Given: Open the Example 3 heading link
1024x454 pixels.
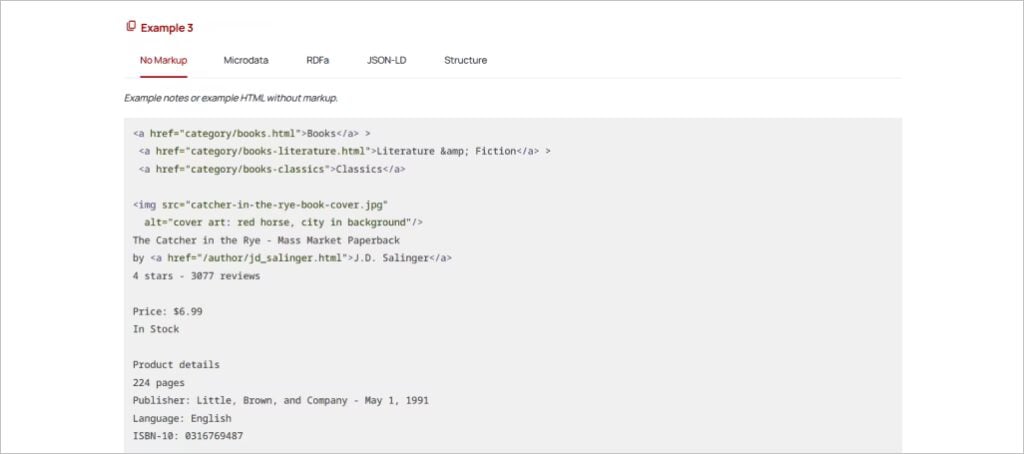Looking at the screenshot, I should coord(167,28).
